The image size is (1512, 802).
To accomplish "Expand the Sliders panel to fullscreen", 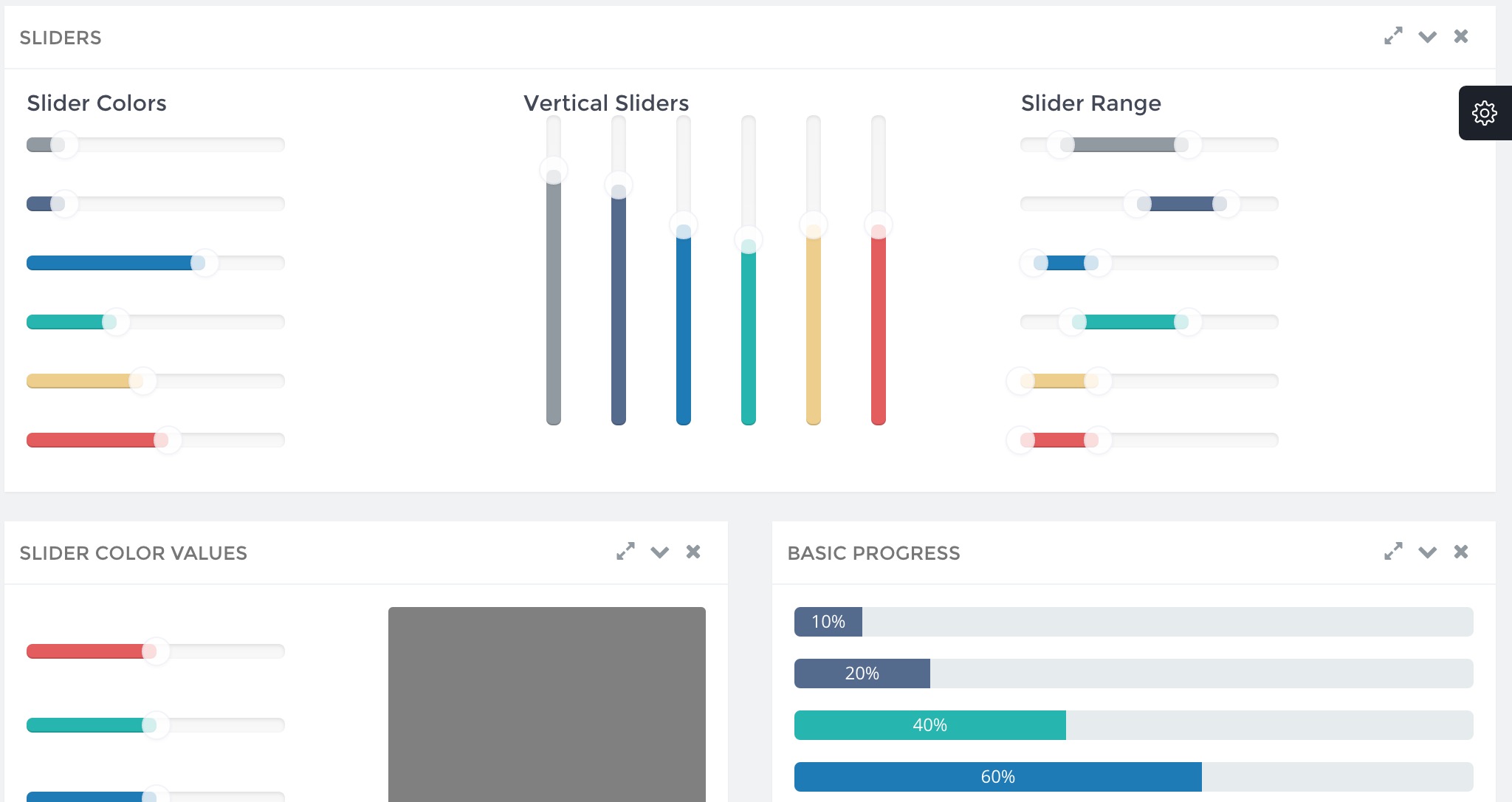I will point(1393,36).
